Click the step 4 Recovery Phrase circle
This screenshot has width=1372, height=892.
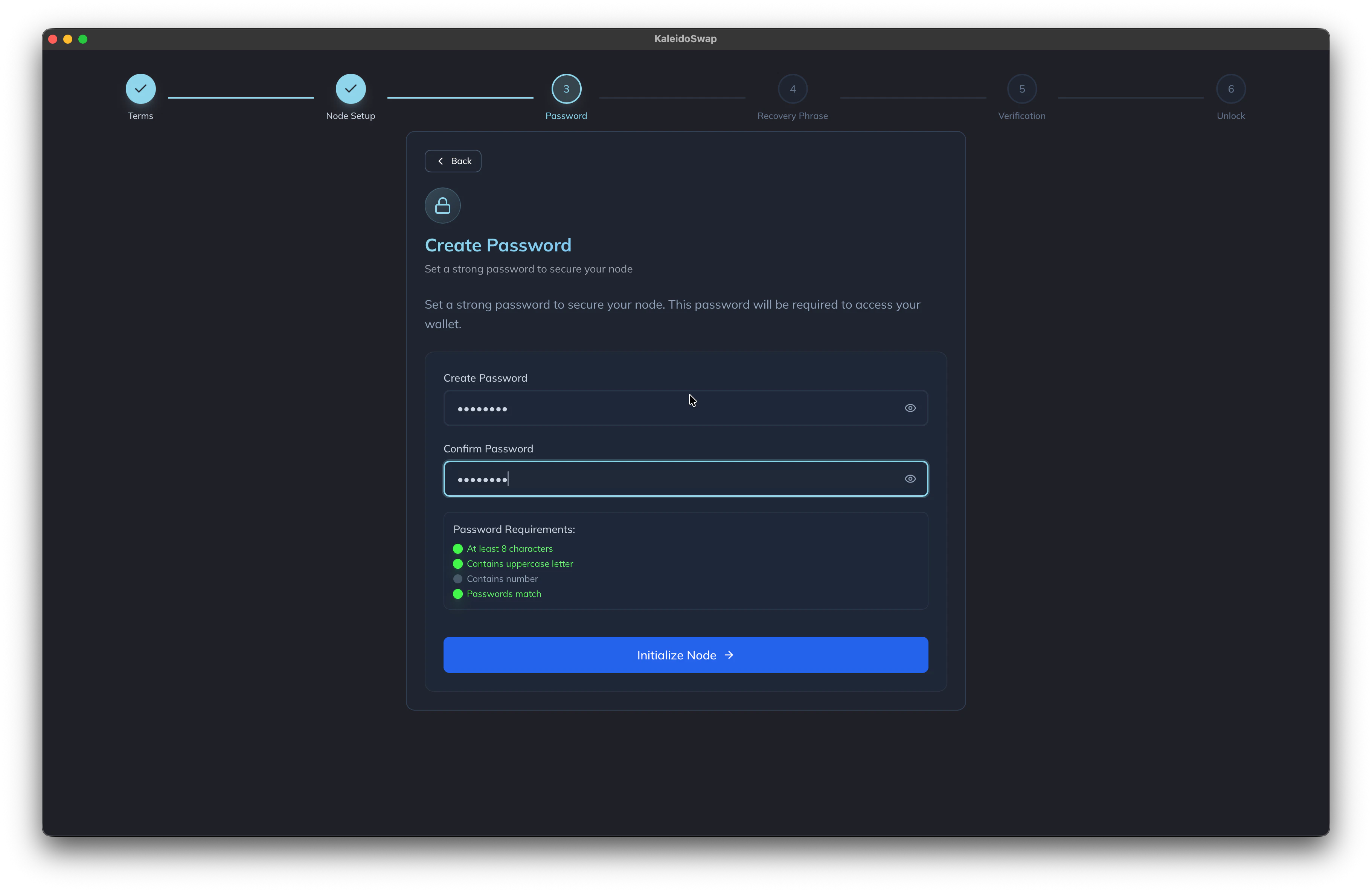pyautogui.click(x=793, y=89)
